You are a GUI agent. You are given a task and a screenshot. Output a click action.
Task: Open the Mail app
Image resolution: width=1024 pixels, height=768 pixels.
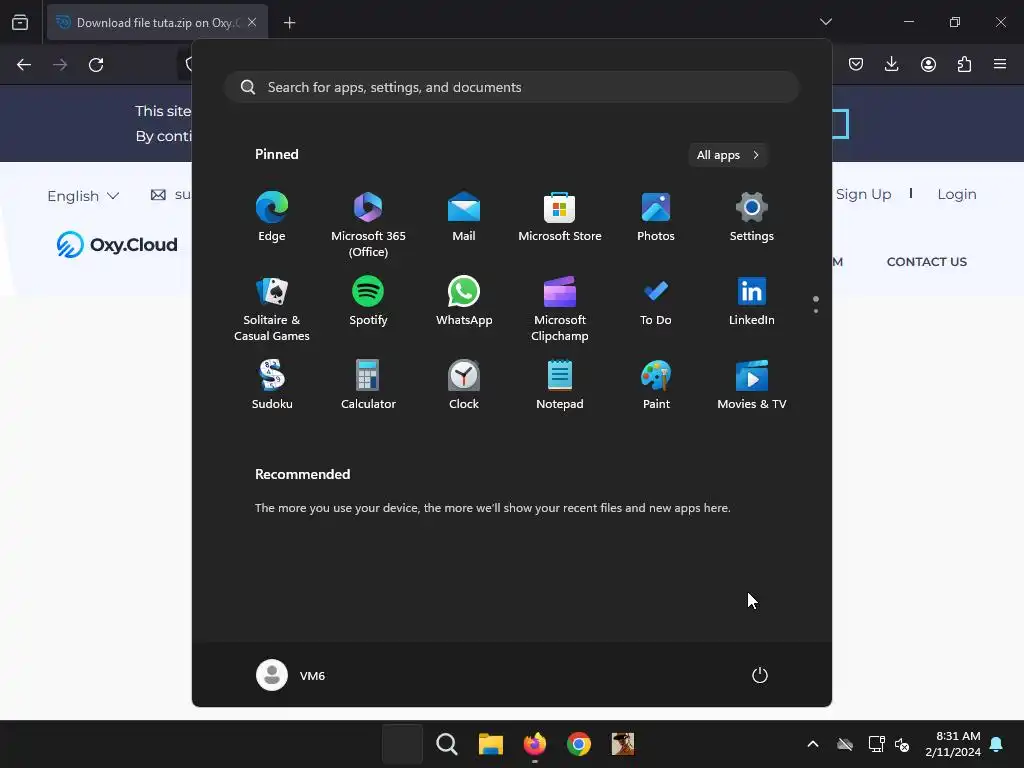tap(464, 216)
